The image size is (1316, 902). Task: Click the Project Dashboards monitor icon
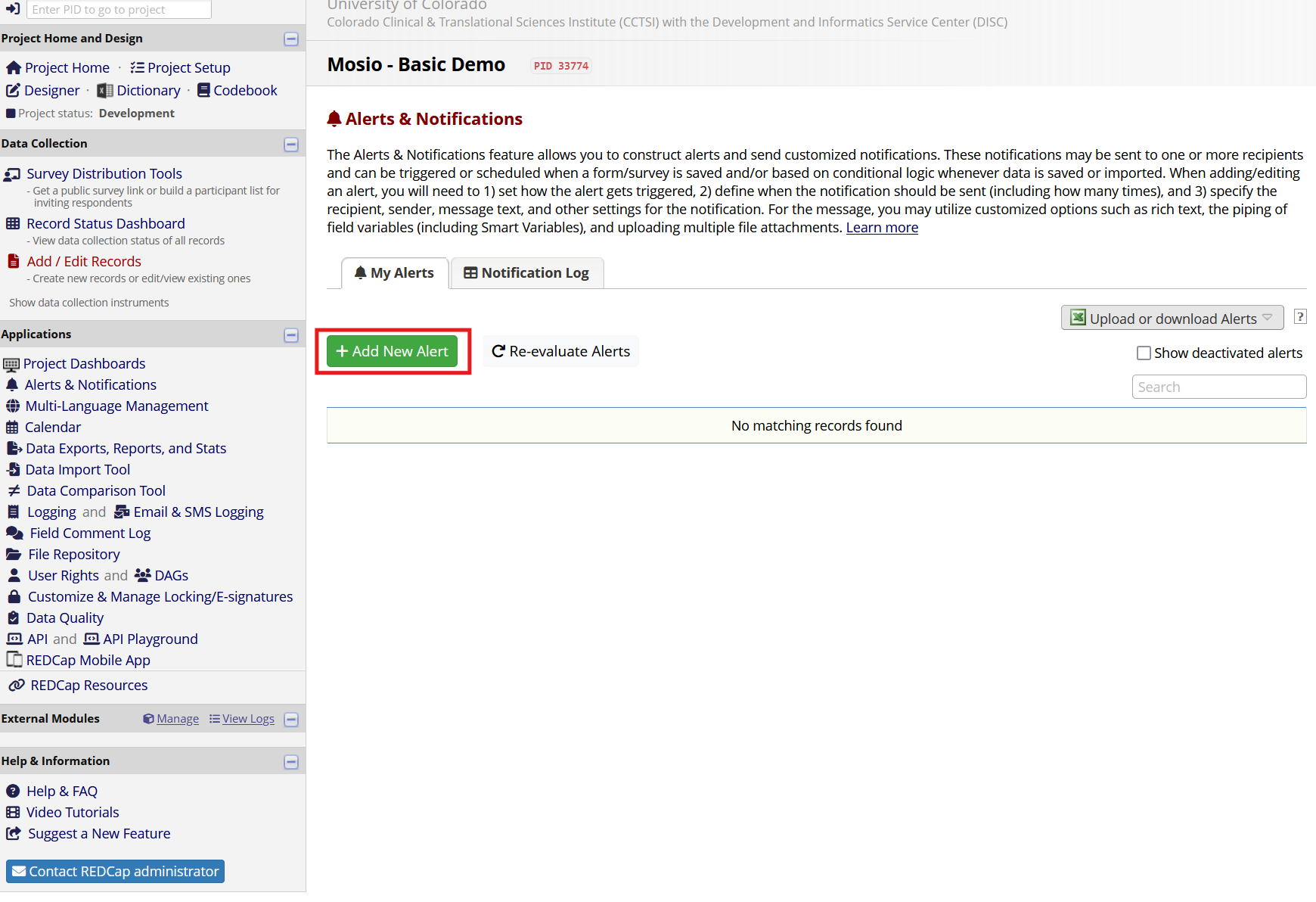[11, 364]
